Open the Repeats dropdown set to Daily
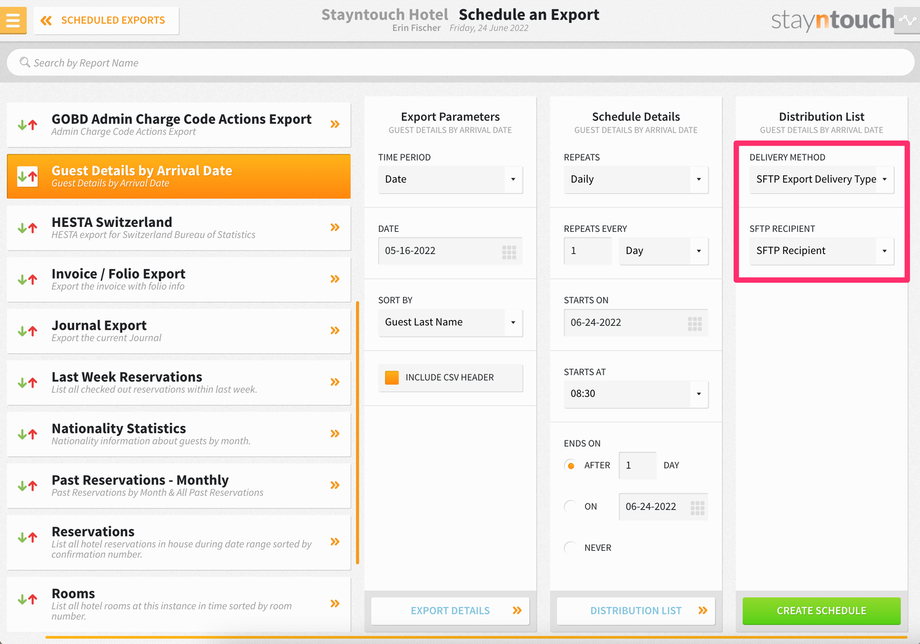Image resolution: width=920 pixels, height=644 pixels. click(x=636, y=179)
